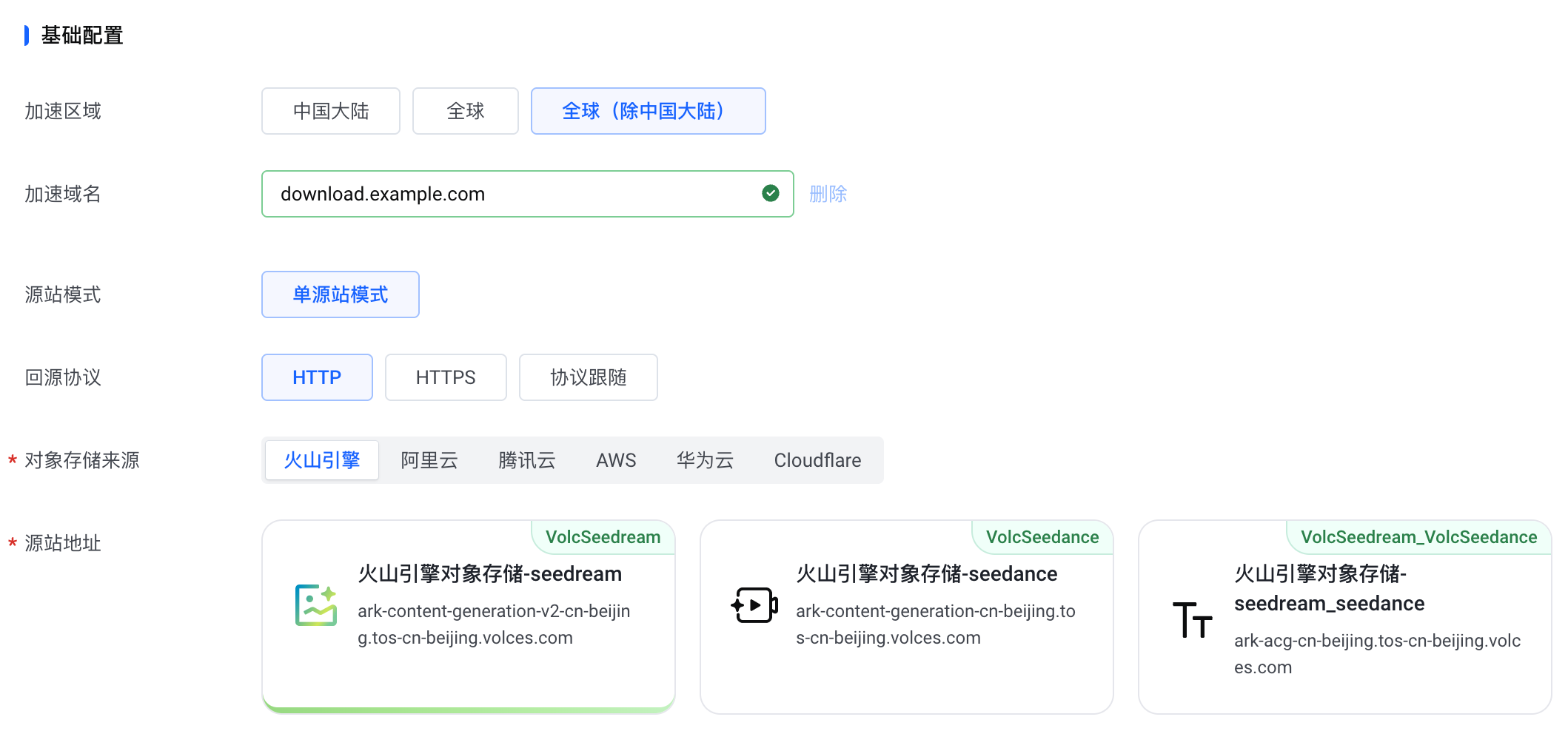Click the 源站地址 label
The width and height of the screenshot is (1568, 731).
pos(63,543)
